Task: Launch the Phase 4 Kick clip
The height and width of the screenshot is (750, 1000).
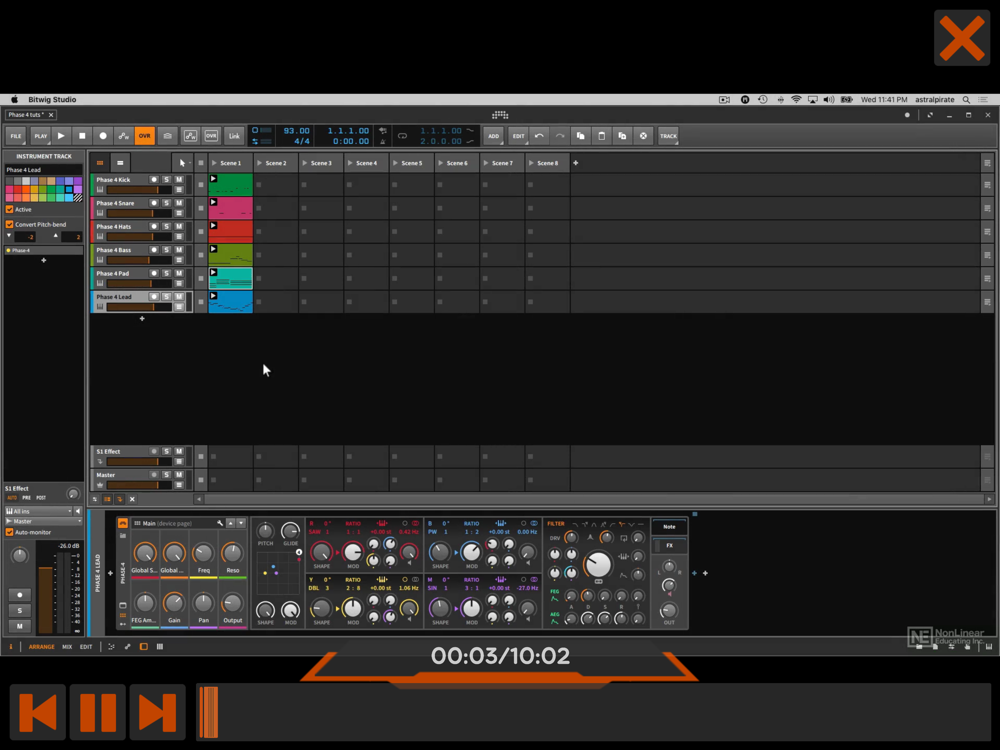Action: pyautogui.click(x=213, y=180)
